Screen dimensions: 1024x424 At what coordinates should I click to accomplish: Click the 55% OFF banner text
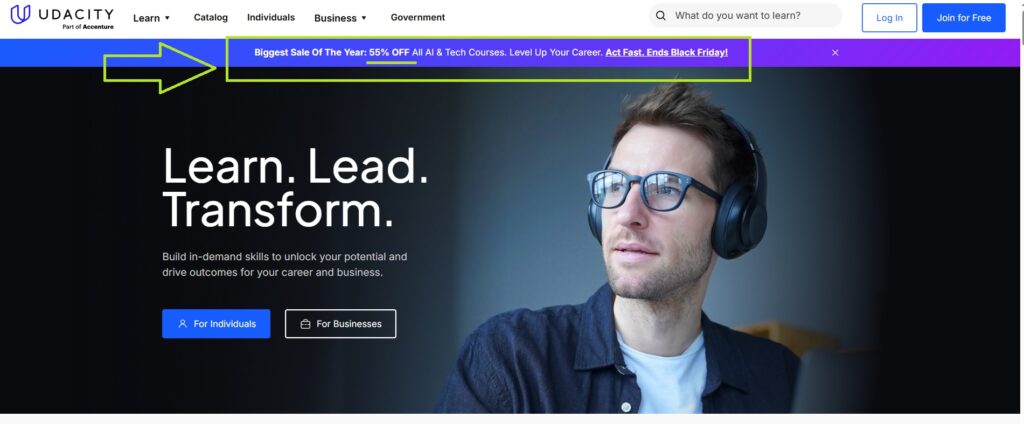389,52
